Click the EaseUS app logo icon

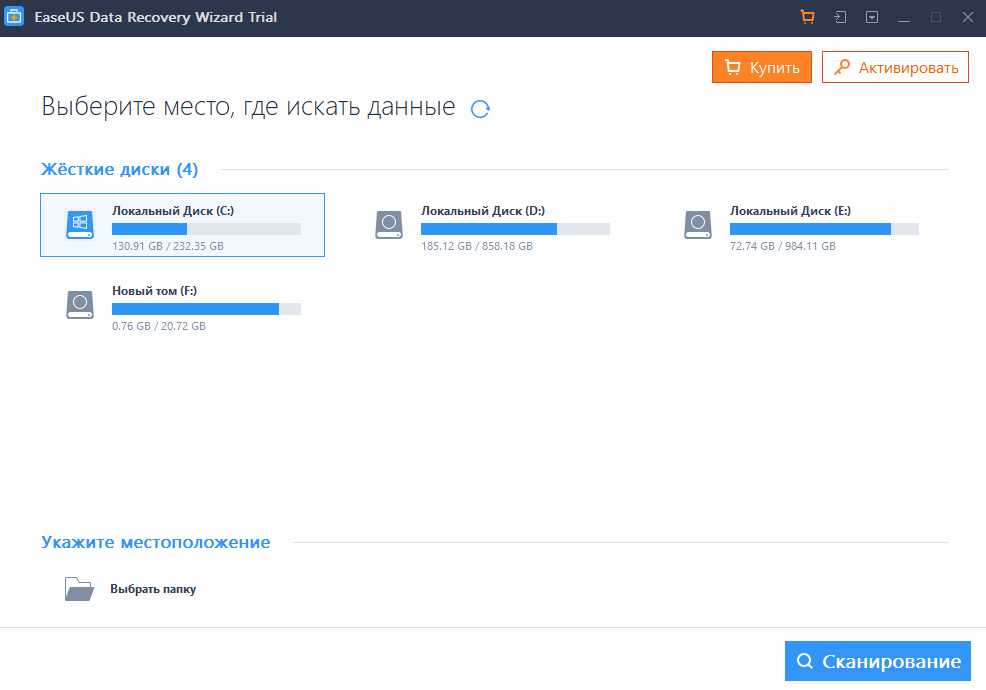(x=15, y=17)
